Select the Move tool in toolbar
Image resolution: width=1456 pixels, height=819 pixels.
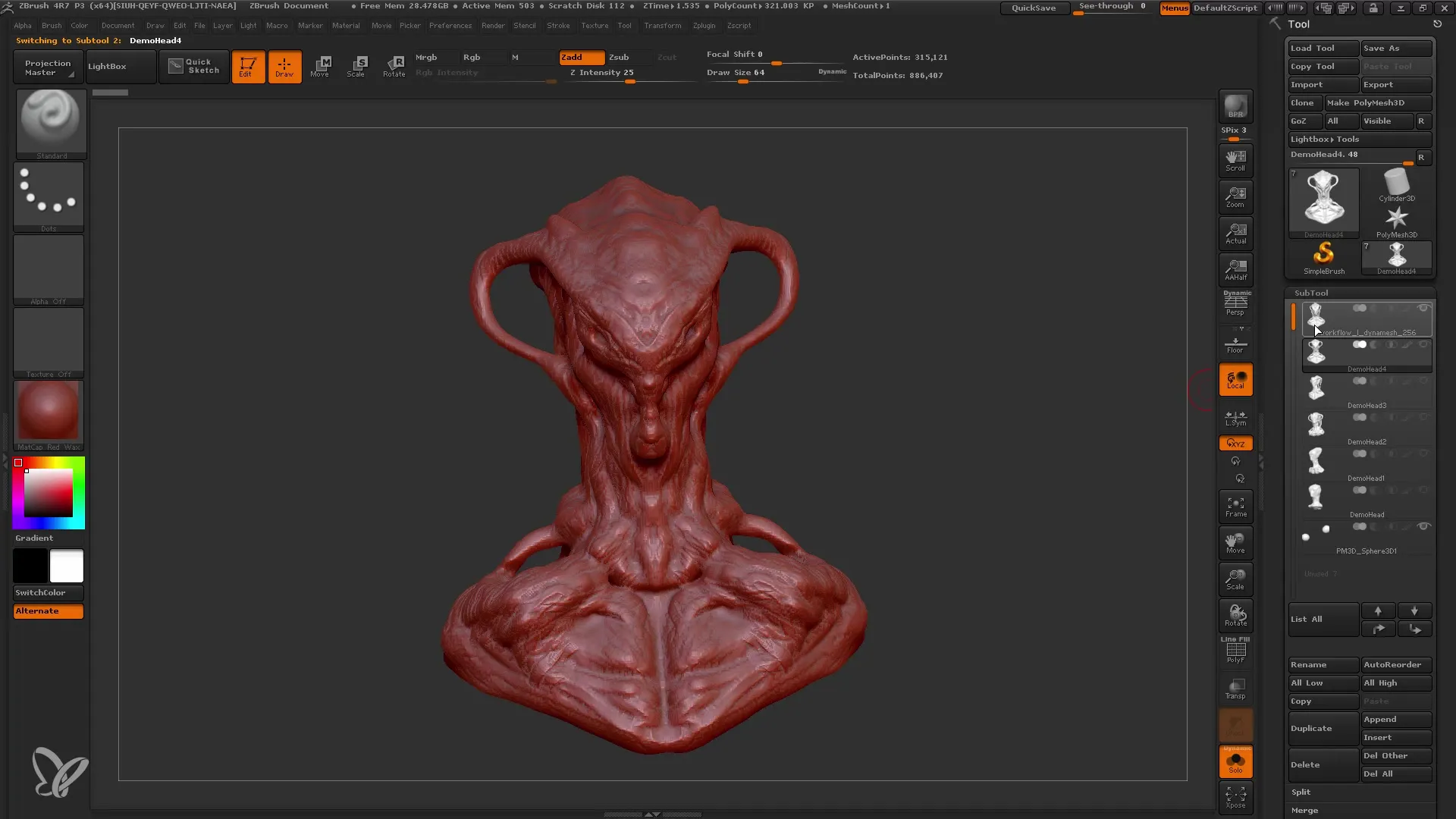[x=321, y=65]
